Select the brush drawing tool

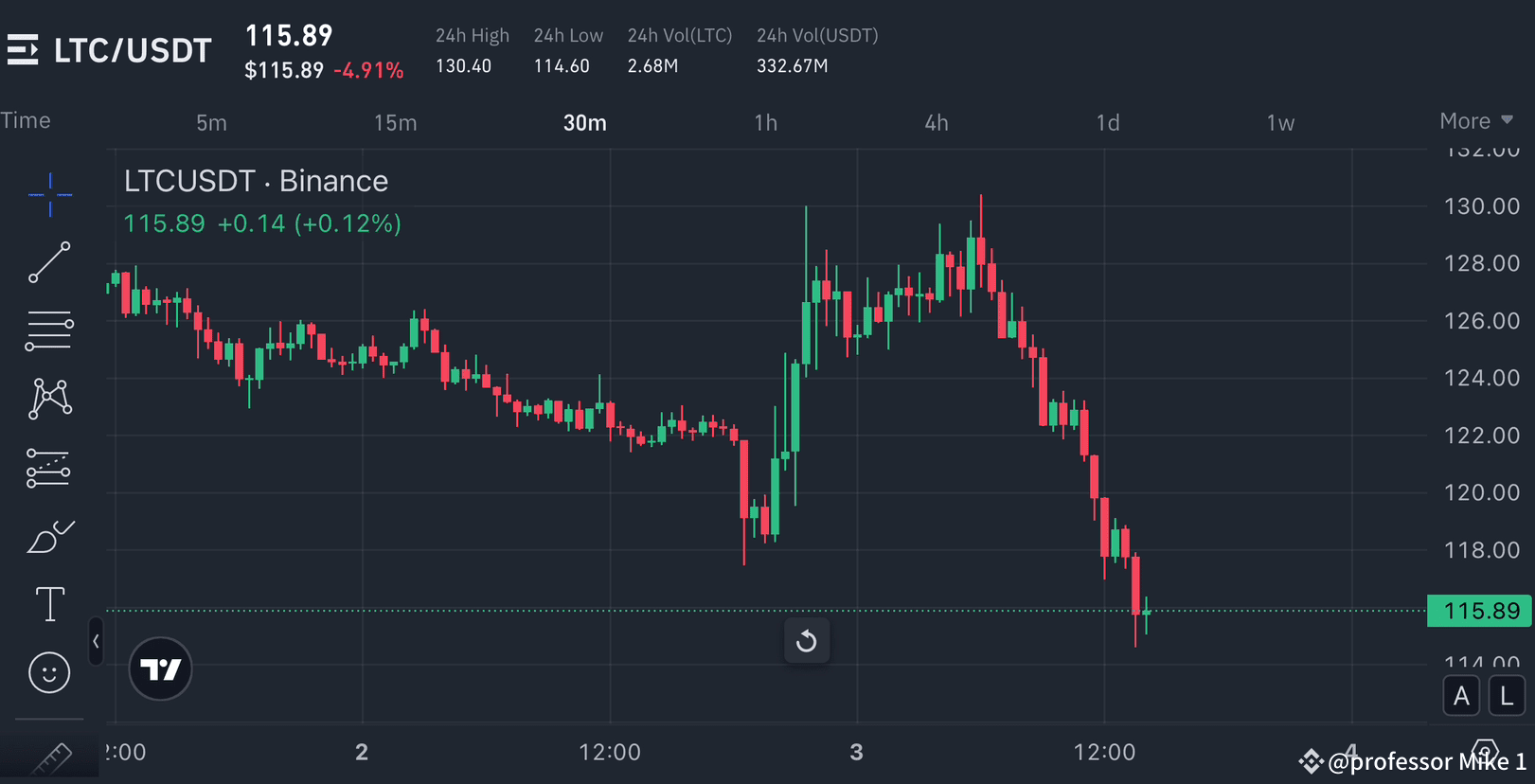click(x=49, y=535)
